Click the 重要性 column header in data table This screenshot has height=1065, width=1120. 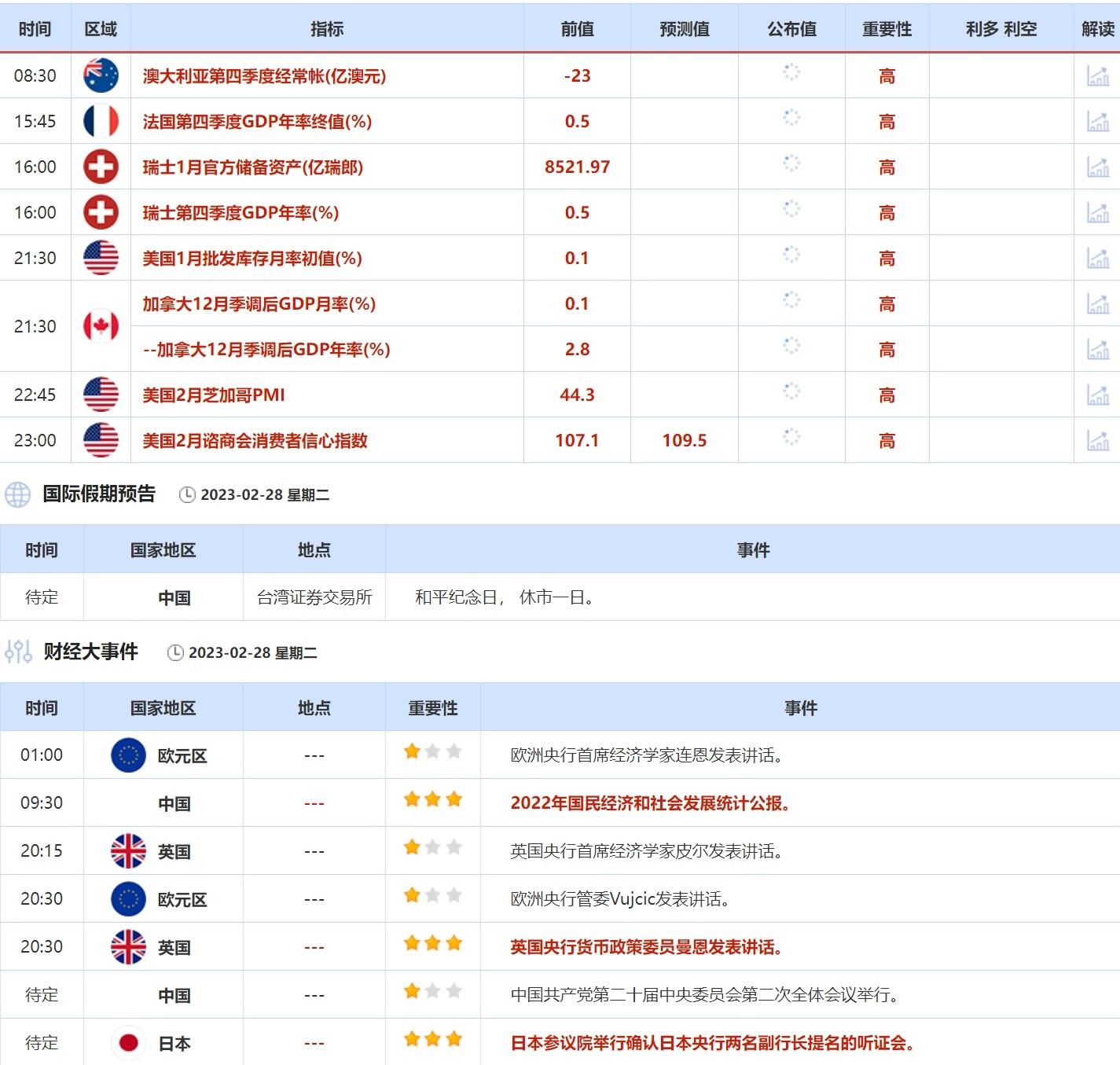click(x=887, y=29)
